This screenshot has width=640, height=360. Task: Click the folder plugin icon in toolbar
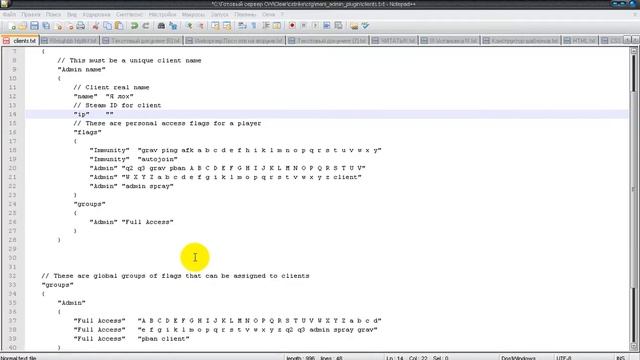pos(354,26)
